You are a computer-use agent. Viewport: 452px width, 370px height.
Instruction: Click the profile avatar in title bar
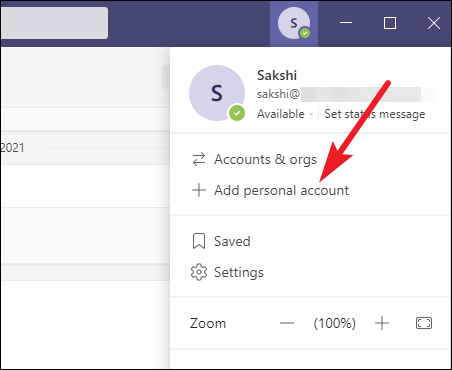pyautogui.click(x=294, y=23)
